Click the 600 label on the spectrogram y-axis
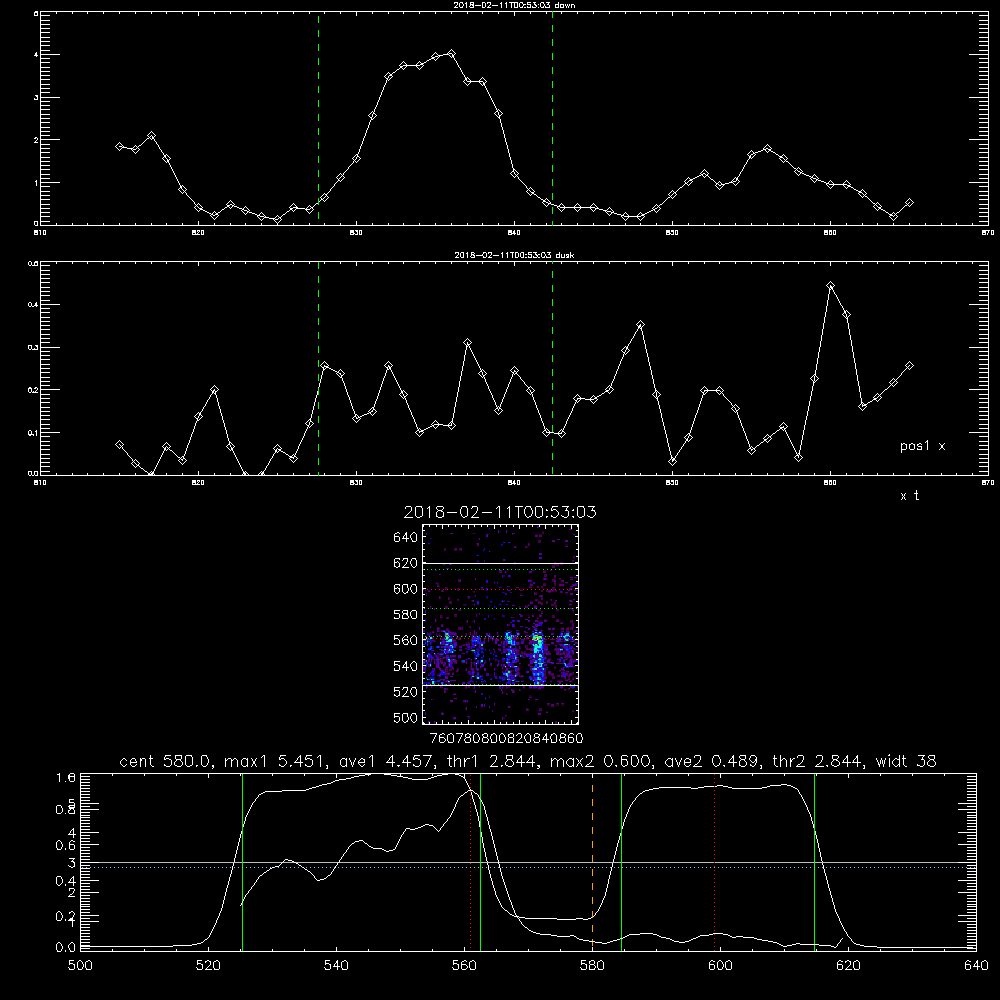Viewport: 1000px width, 1000px height. point(406,589)
